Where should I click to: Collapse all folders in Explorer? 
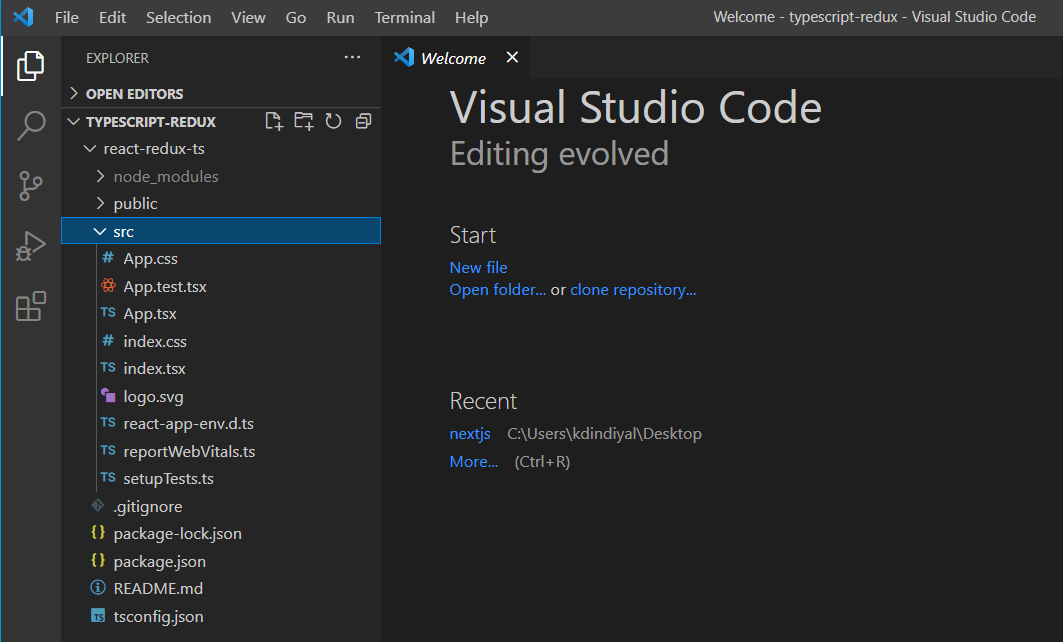(x=363, y=121)
